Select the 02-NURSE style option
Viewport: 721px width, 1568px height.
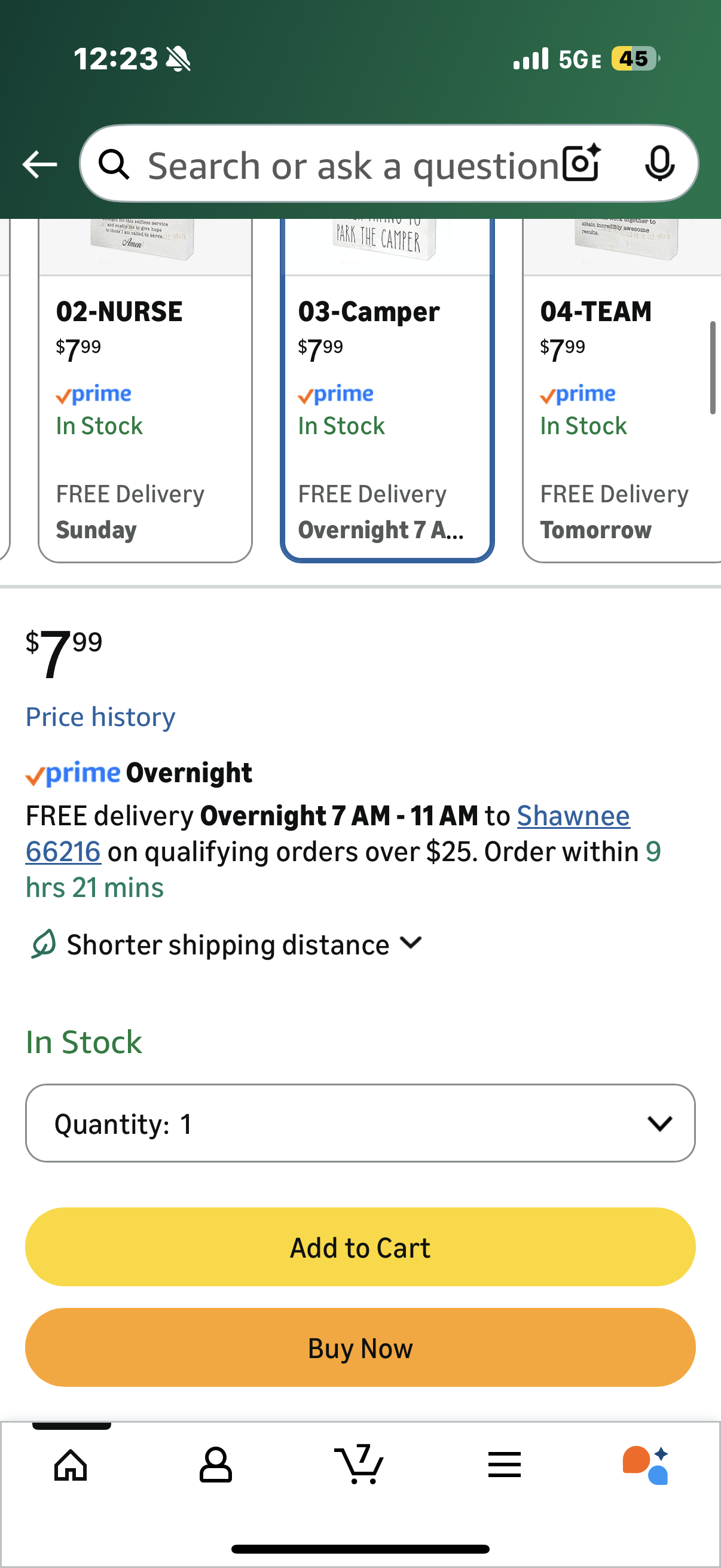(145, 414)
